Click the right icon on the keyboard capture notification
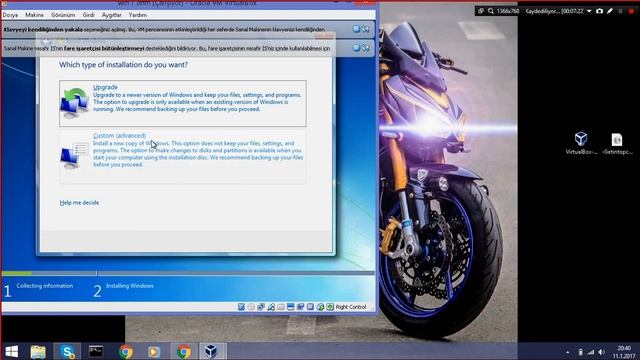 (x=366, y=29)
